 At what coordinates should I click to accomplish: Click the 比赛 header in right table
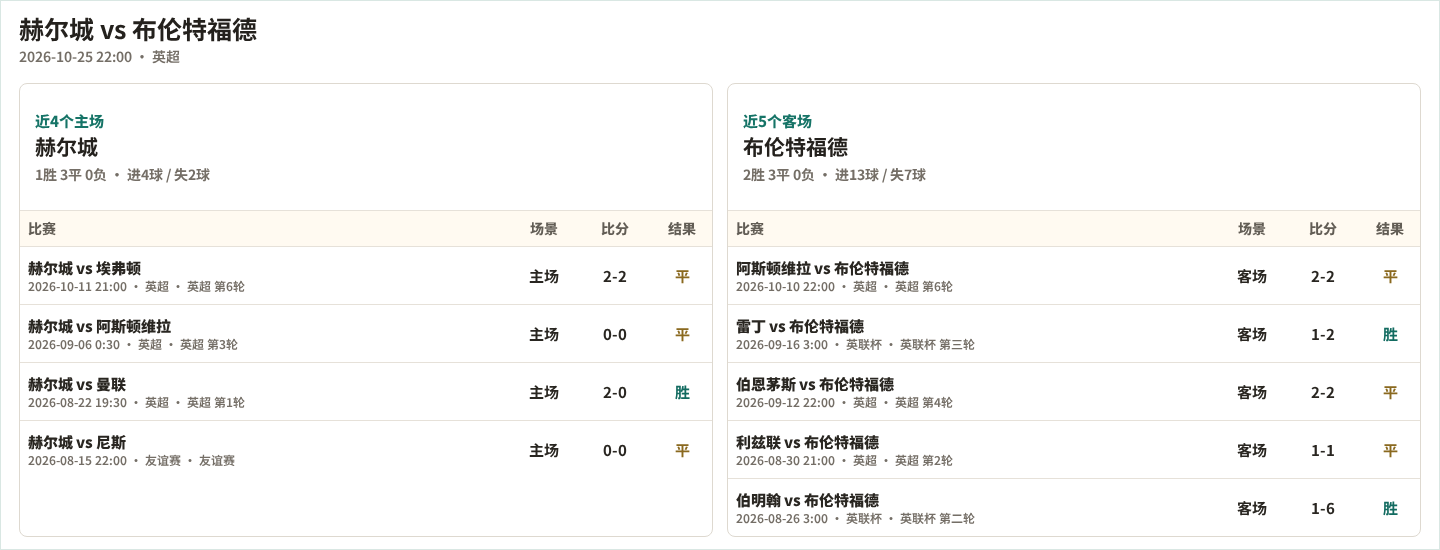click(x=750, y=229)
